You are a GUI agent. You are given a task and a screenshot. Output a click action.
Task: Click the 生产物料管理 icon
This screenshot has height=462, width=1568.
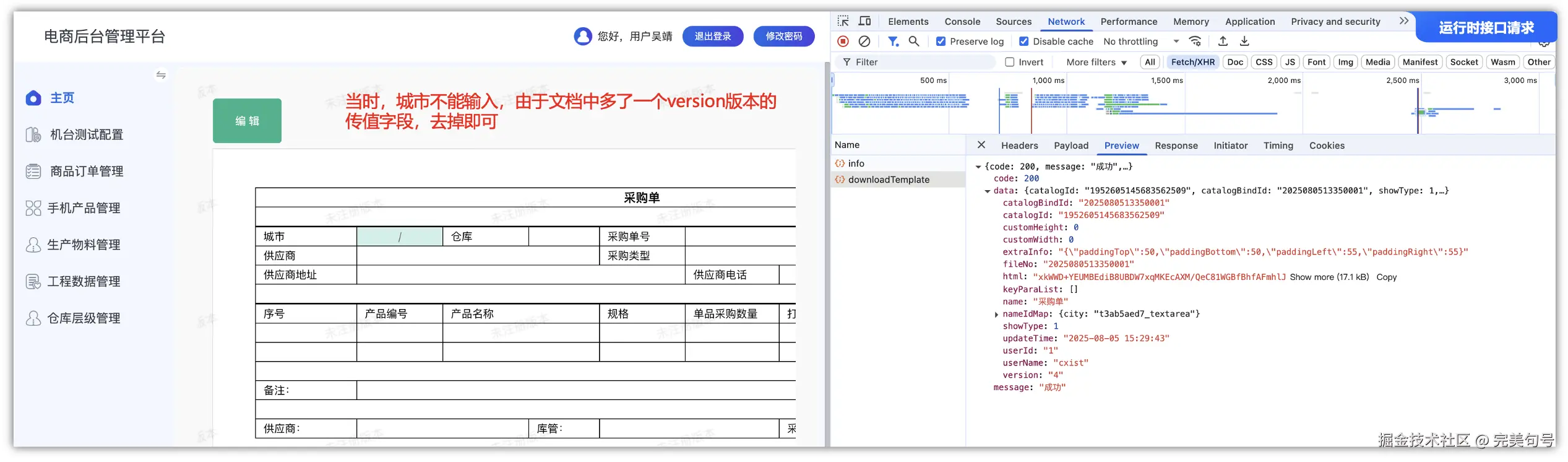[x=33, y=245]
